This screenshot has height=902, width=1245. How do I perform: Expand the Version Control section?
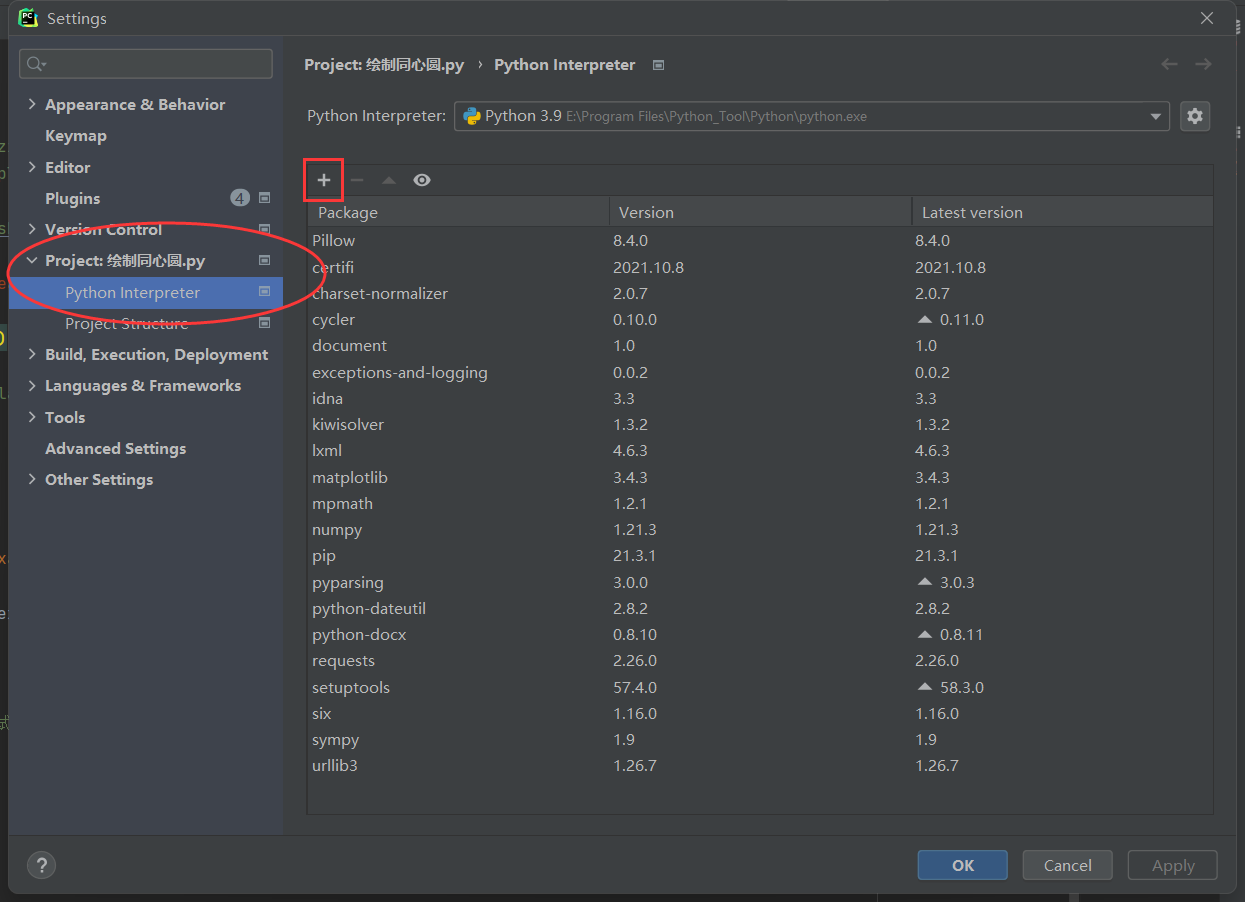click(x=32, y=229)
